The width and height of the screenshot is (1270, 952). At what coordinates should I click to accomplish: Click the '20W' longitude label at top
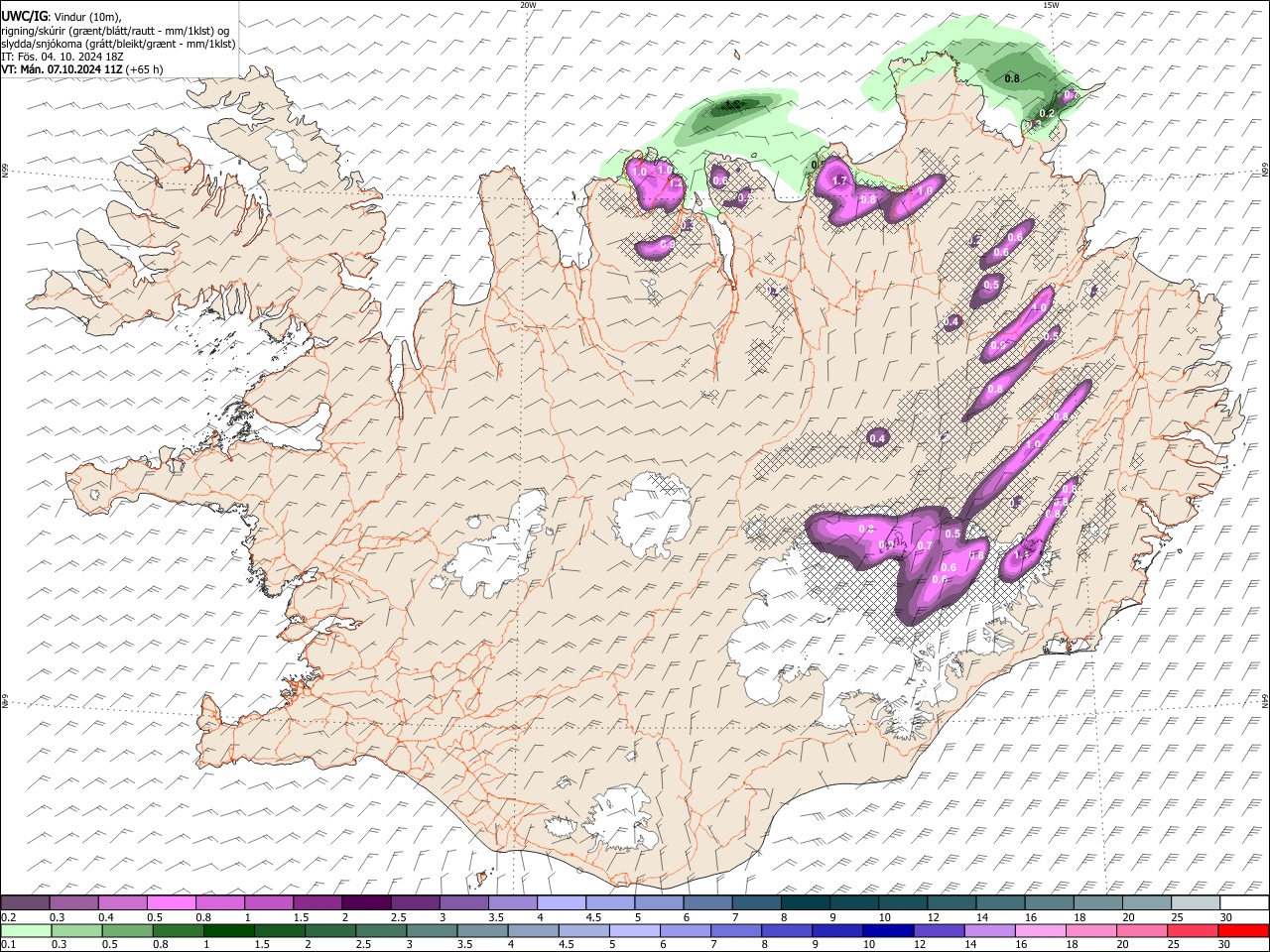click(x=528, y=5)
